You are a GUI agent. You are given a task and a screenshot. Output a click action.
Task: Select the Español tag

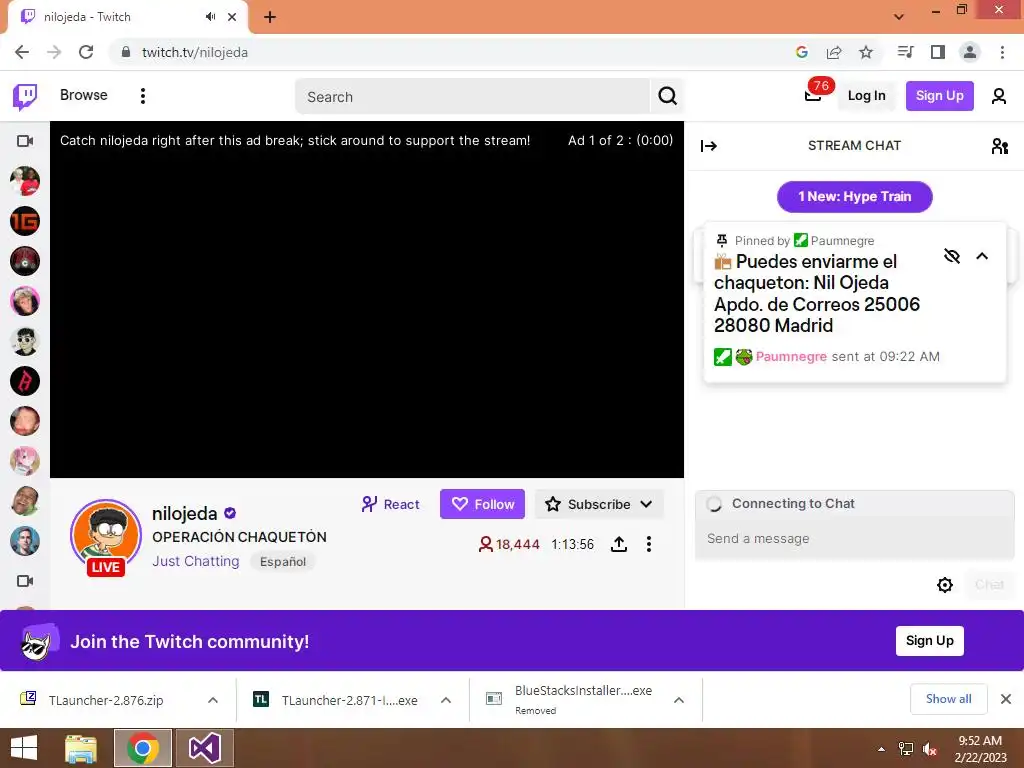point(283,562)
